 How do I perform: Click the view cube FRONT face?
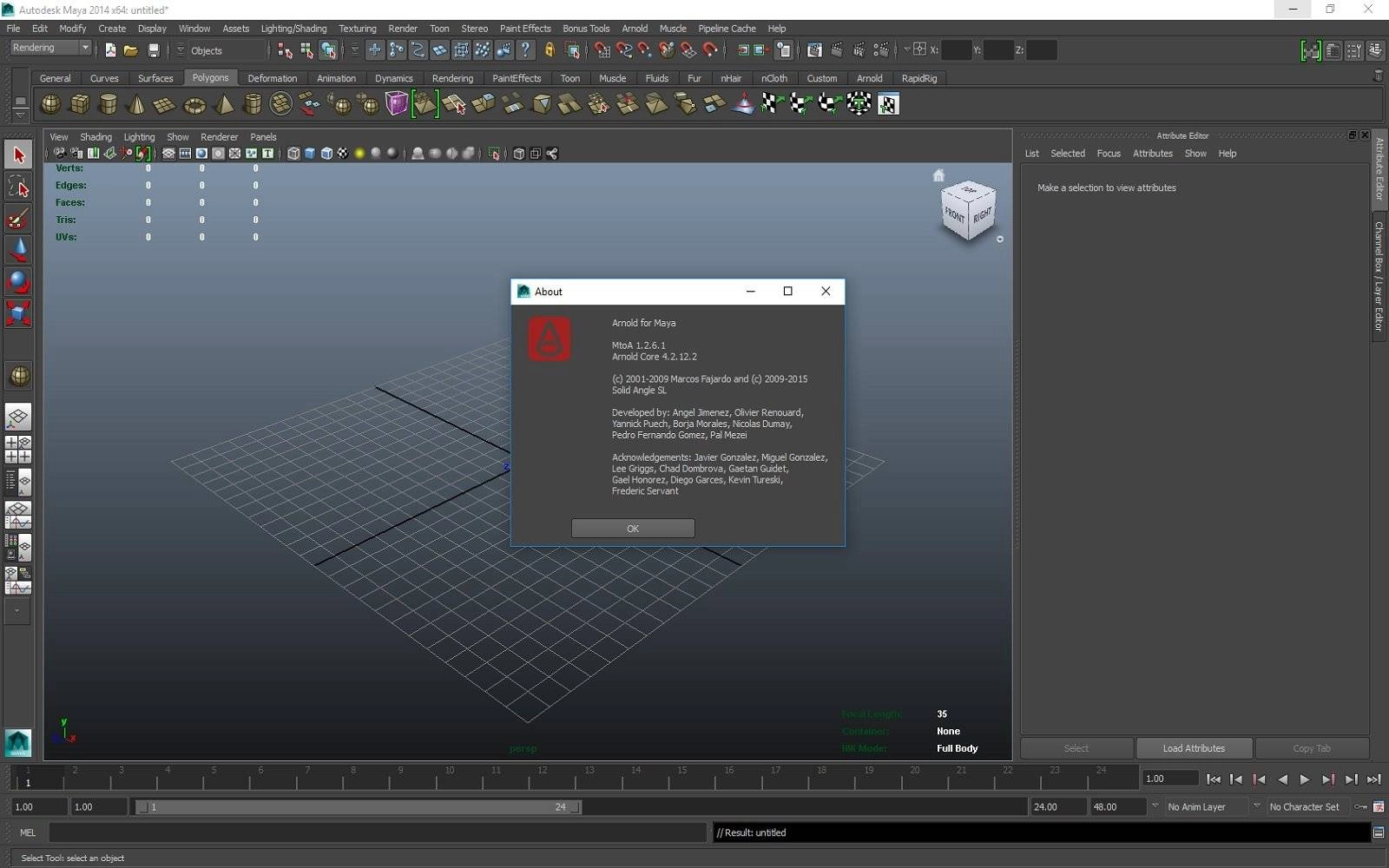[x=955, y=214]
